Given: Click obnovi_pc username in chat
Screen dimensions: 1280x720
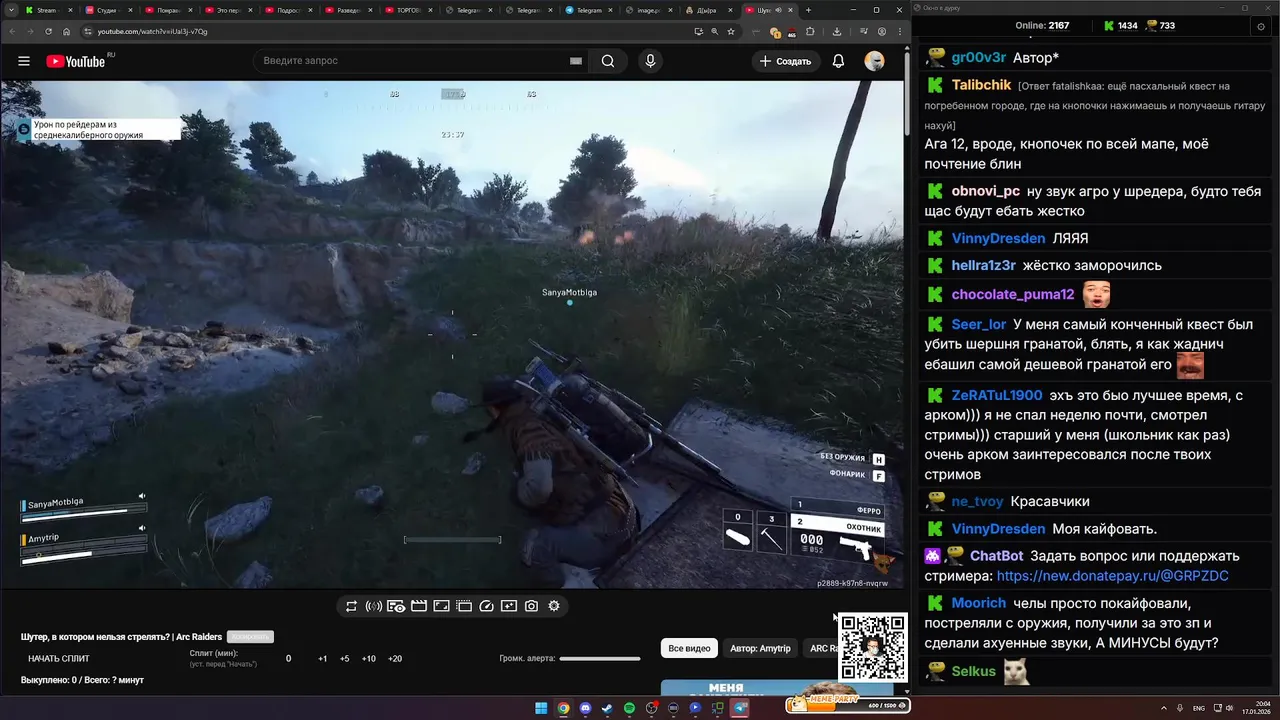Looking at the screenshot, I should (985, 191).
